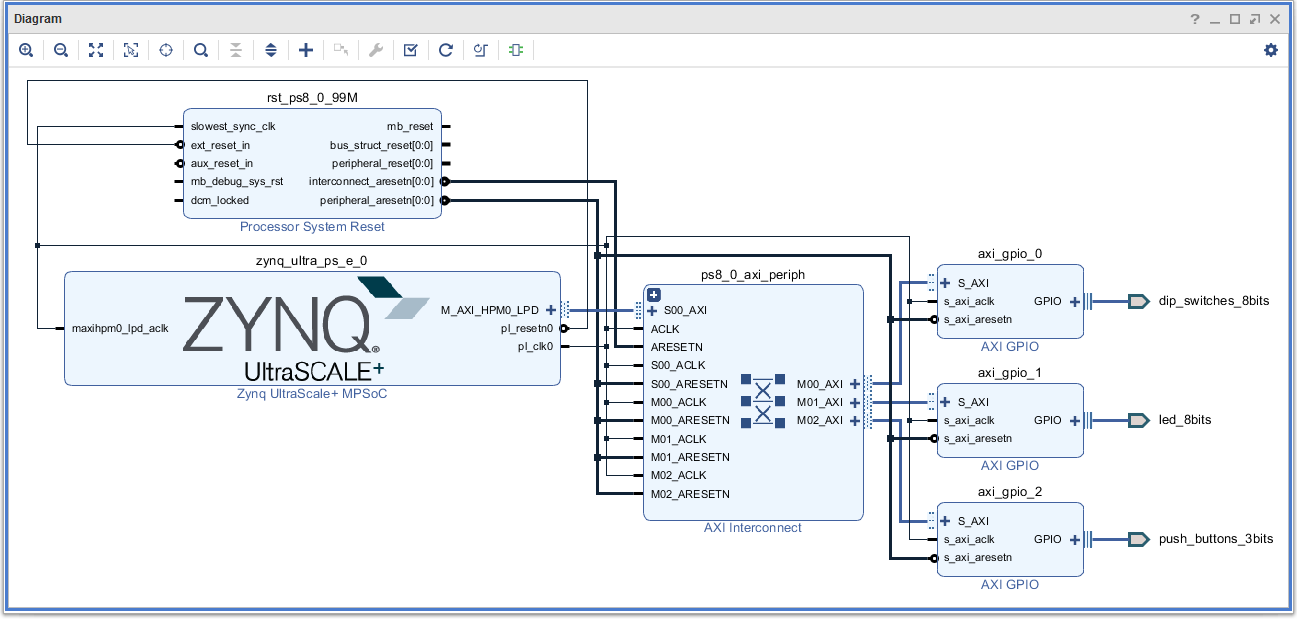The height and width of the screenshot is (619, 1297).
Task: Click the Validate Design checkmark icon
Action: tap(410, 50)
